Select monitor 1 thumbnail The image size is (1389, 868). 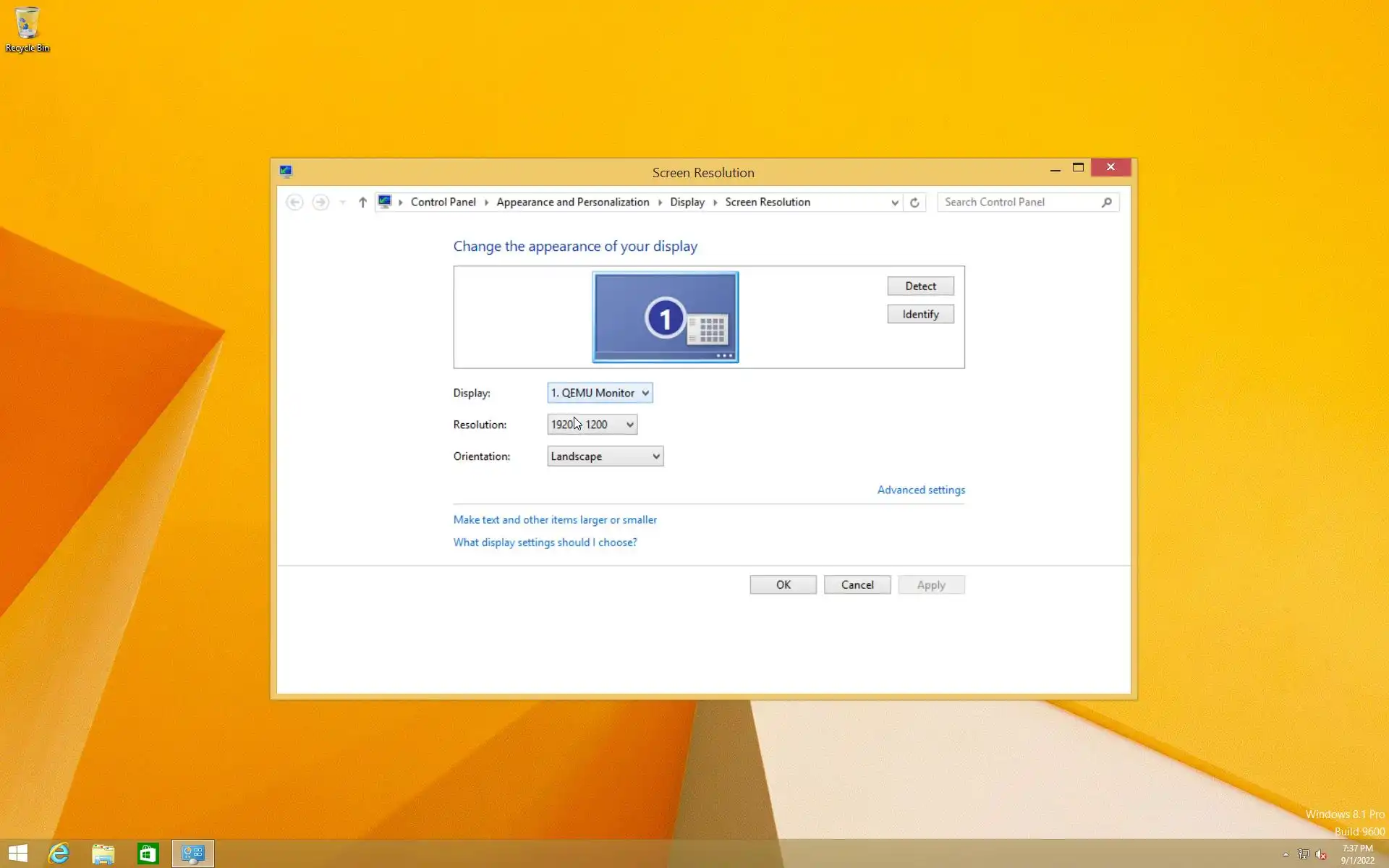click(665, 317)
